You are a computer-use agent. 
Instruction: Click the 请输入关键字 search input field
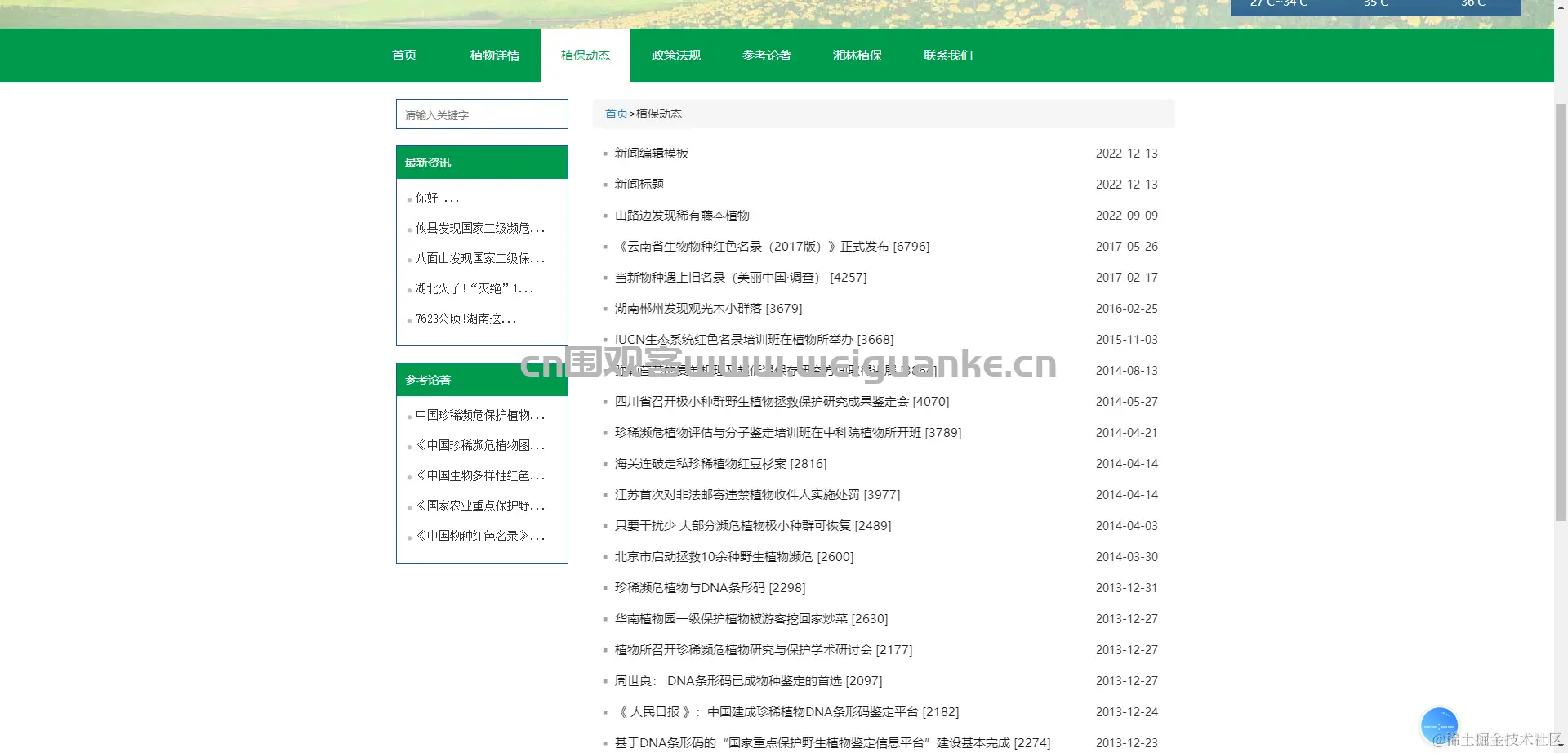(x=482, y=114)
